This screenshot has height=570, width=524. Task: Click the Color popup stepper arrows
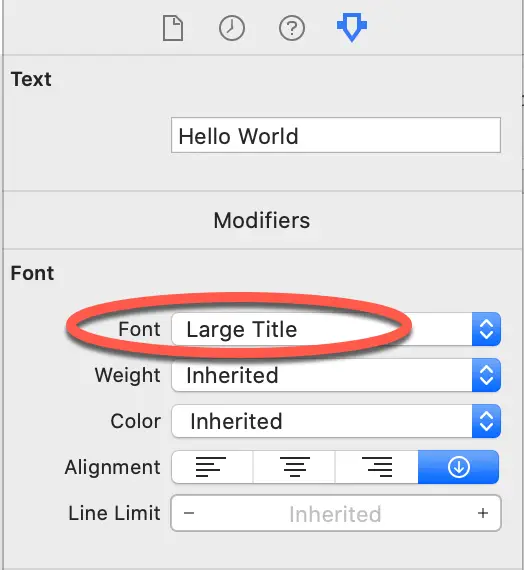pyautogui.click(x=487, y=421)
